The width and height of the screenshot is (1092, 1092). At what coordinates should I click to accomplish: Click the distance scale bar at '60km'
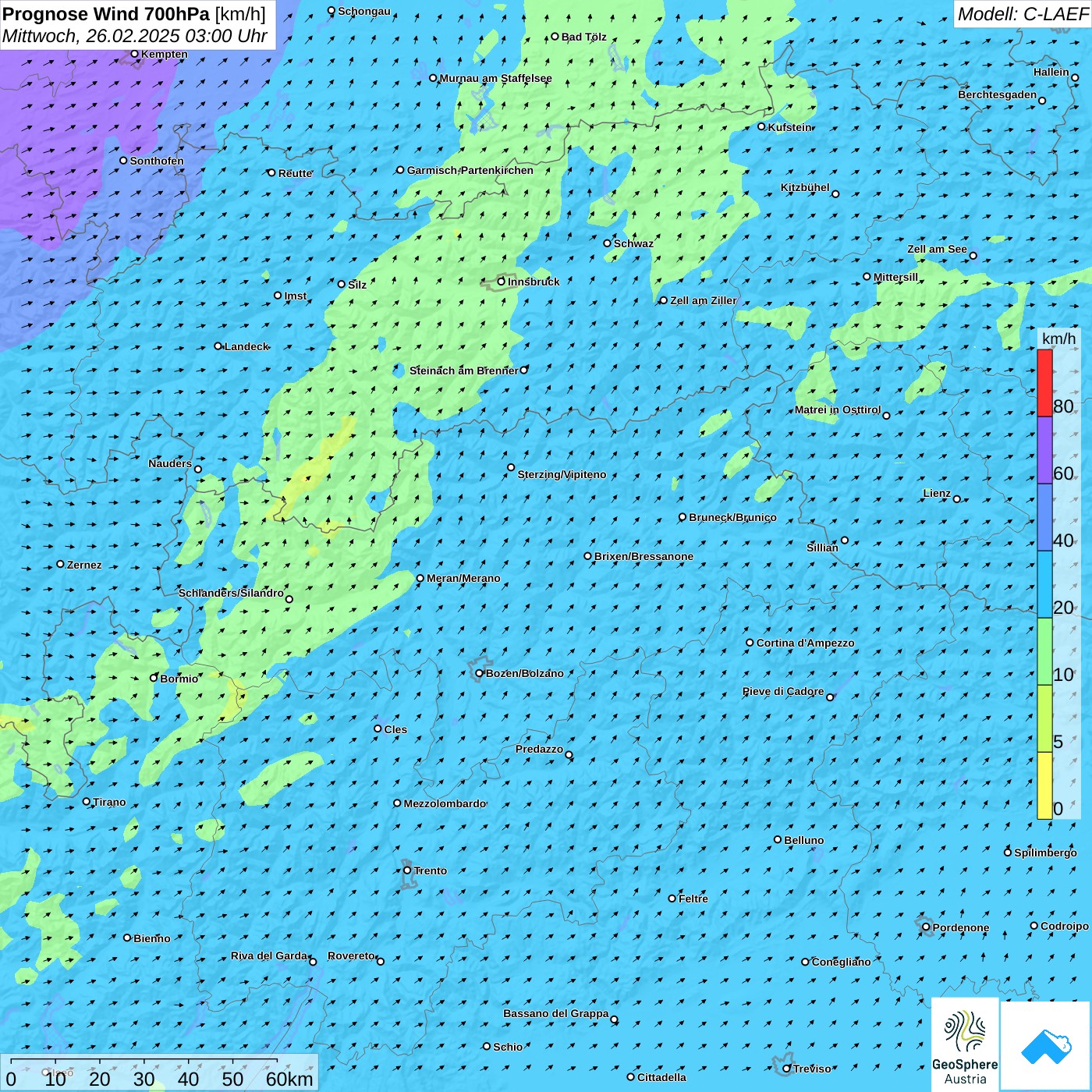(x=289, y=1079)
